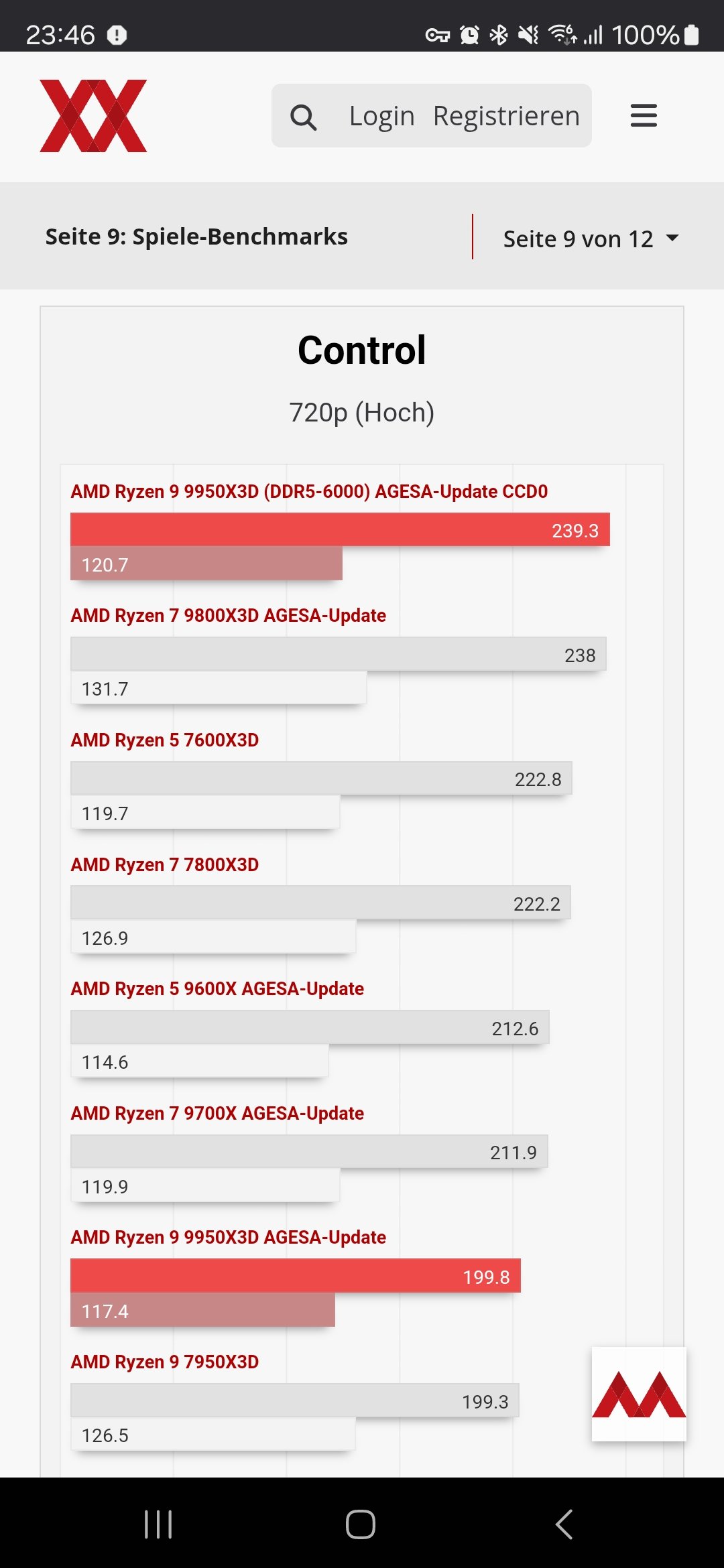Tap the 238 bar for Ryzen 7 9800X3D
The height and width of the screenshot is (1568, 724).
(338, 654)
